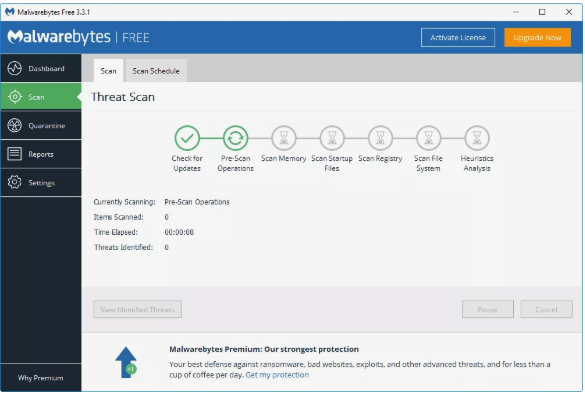Click the Pre-Scan Operations refresh icon
Screen dimensions: 585x394
[235, 138]
